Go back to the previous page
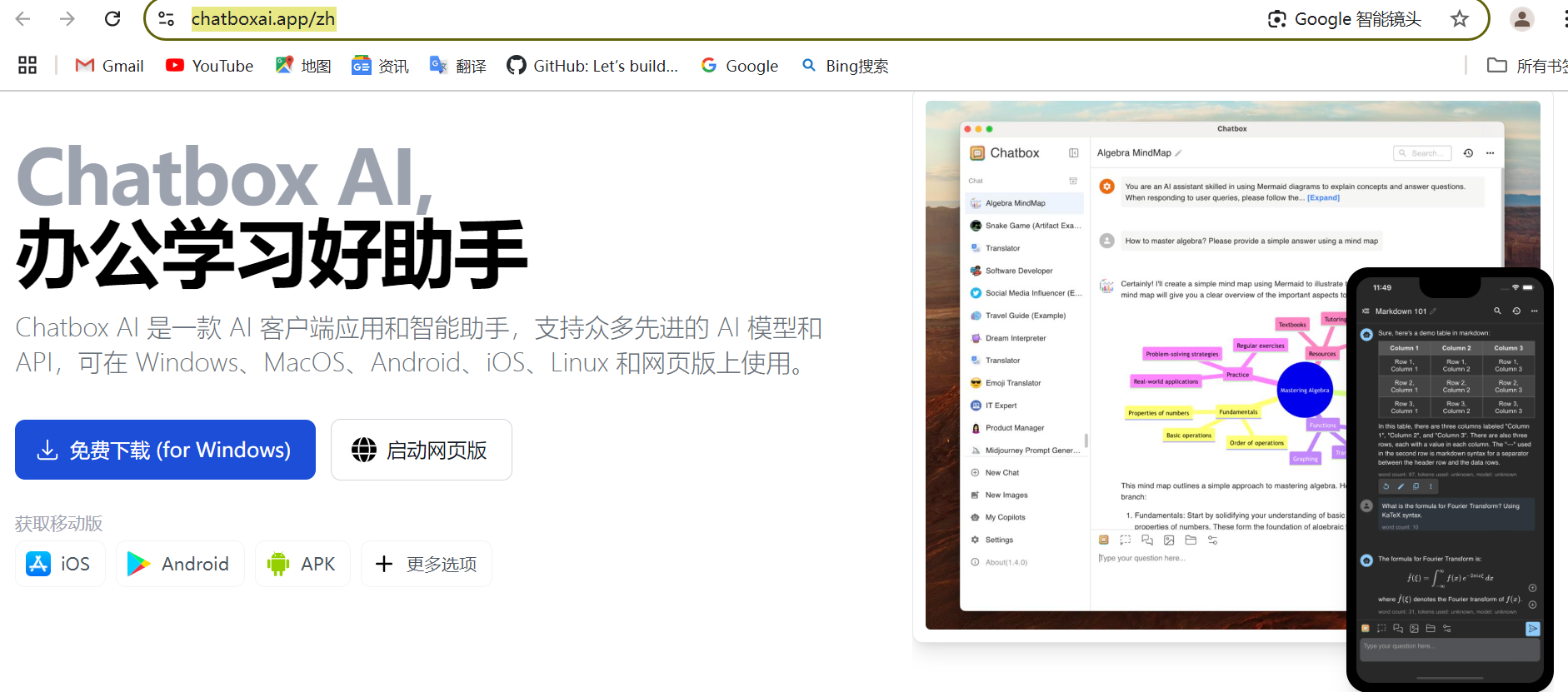The width and height of the screenshot is (1568, 692). coord(23,18)
